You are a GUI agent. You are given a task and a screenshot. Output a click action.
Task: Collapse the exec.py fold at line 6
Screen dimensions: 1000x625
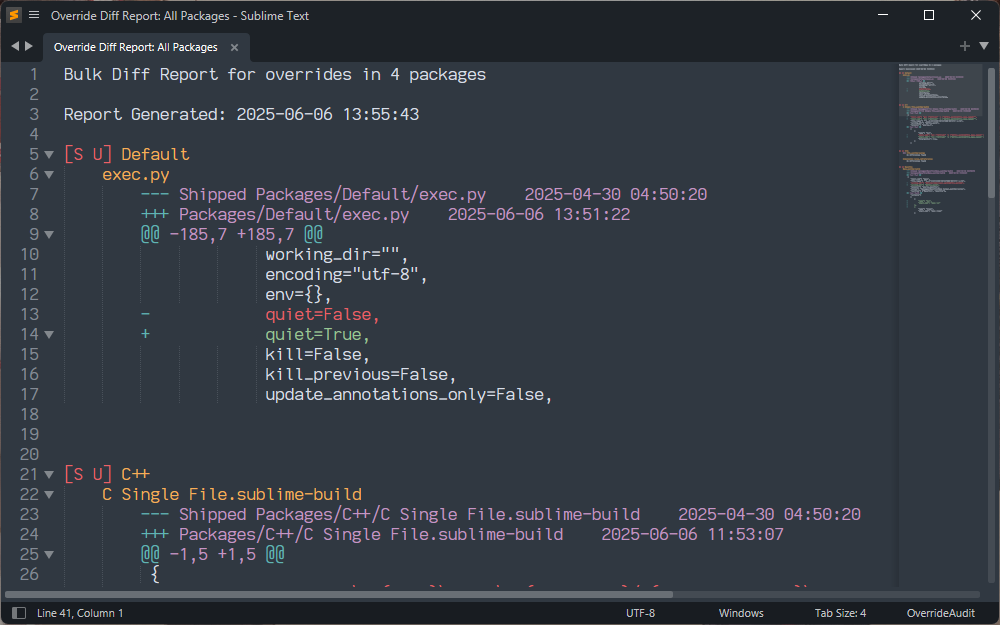[x=49, y=174]
